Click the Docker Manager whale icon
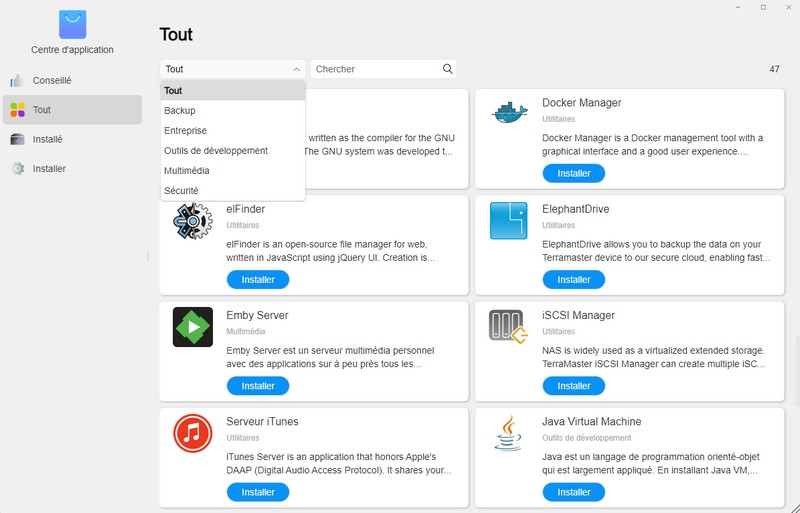The image size is (800, 513). coord(509,113)
